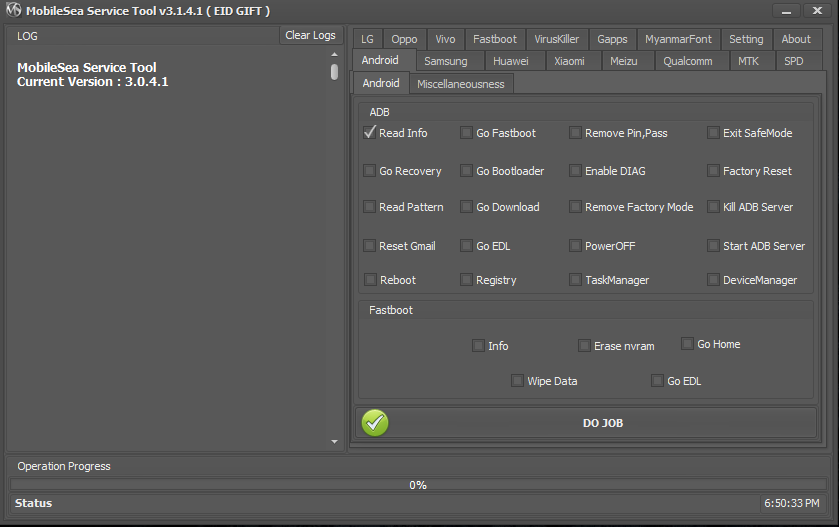Open the Vivo tab
The image size is (839, 527).
point(445,39)
